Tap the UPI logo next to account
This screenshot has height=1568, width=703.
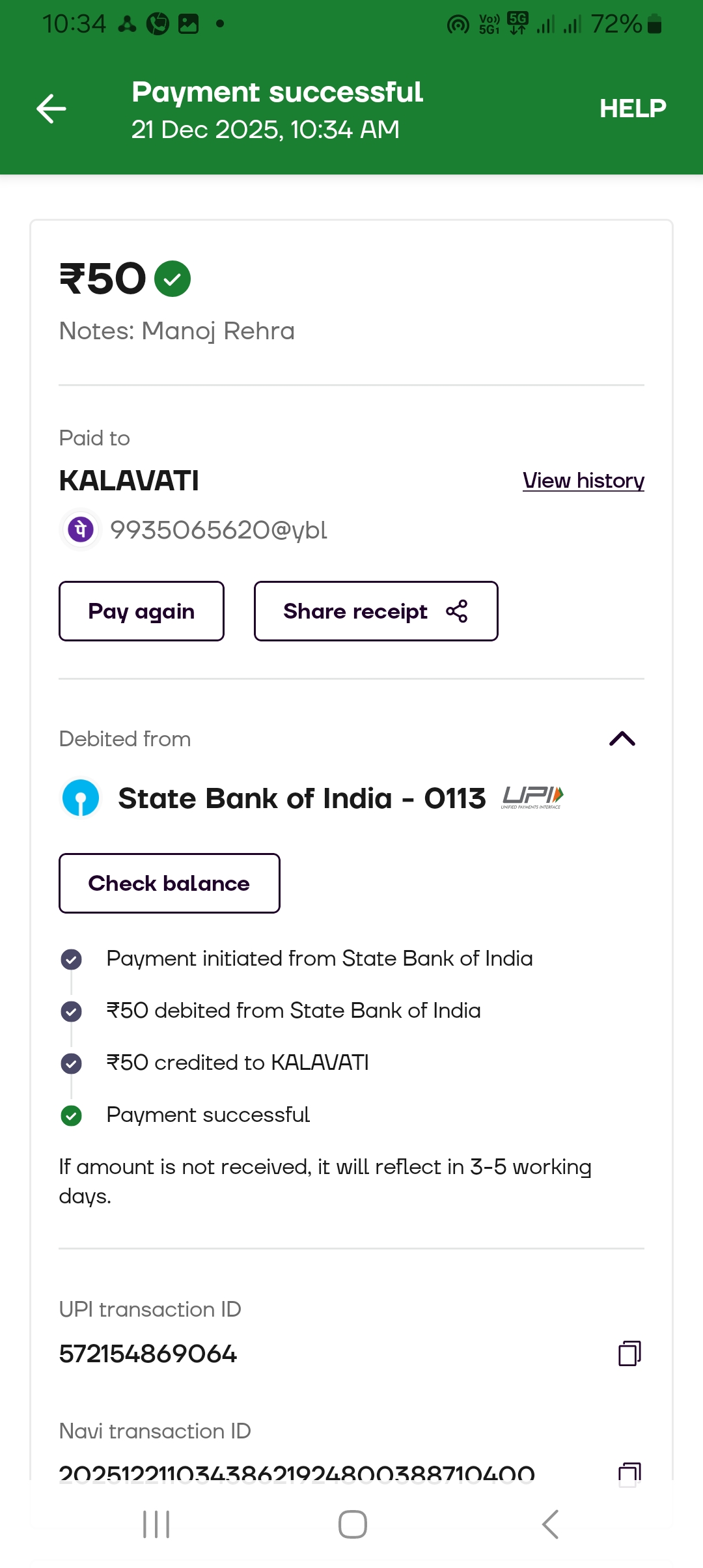click(532, 797)
